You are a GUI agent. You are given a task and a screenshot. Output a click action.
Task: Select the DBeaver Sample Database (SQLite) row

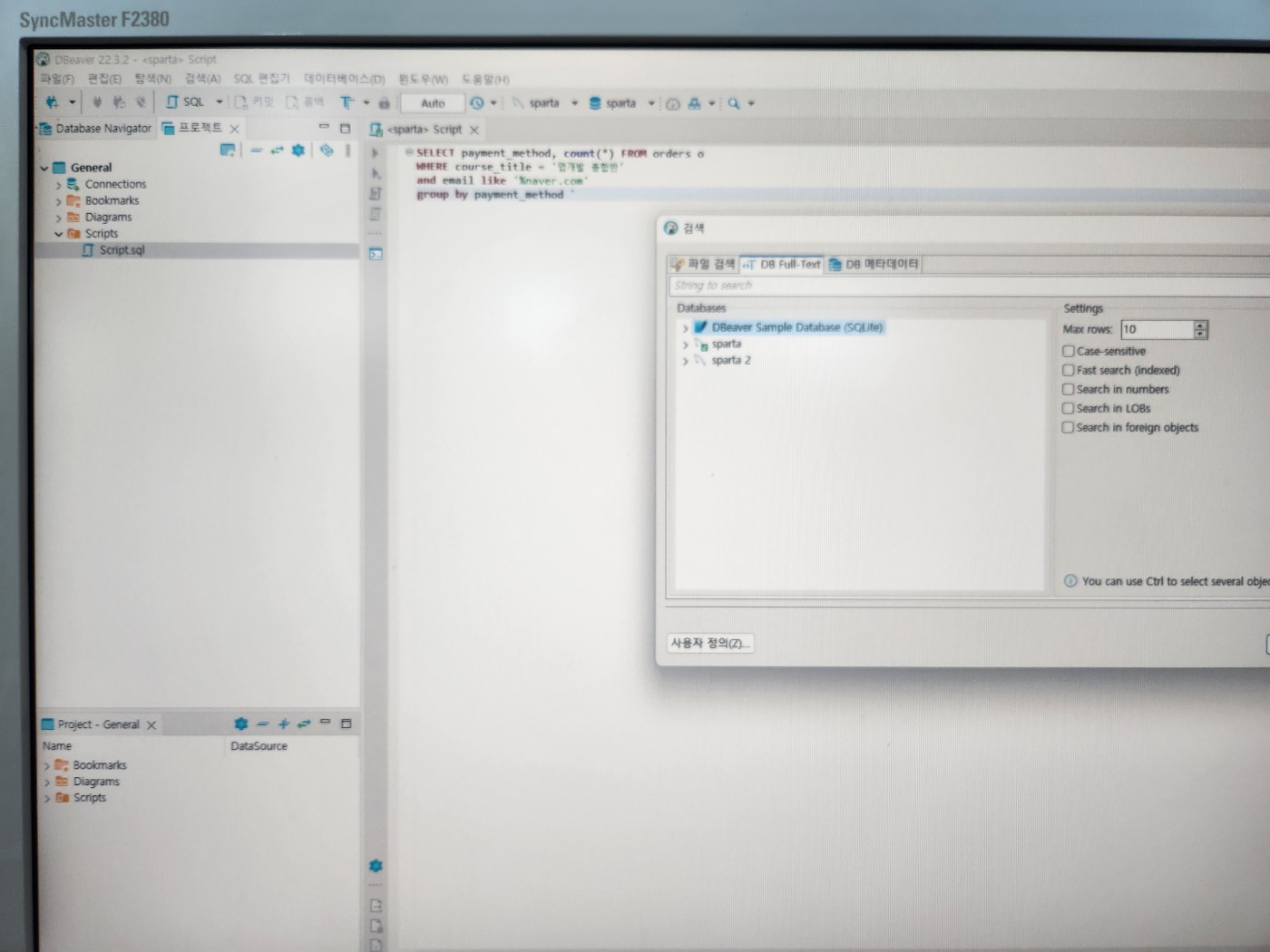[x=789, y=327]
